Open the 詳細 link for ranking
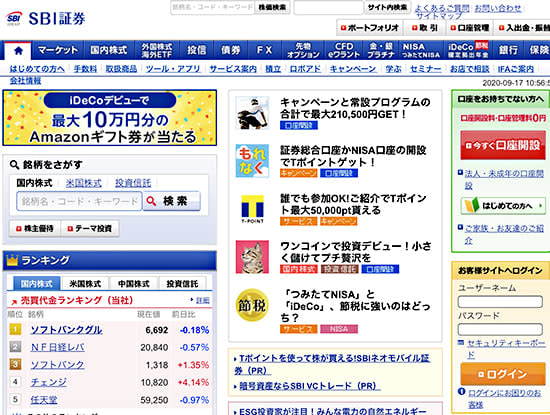This screenshot has height=415, width=550. (x=202, y=300)
